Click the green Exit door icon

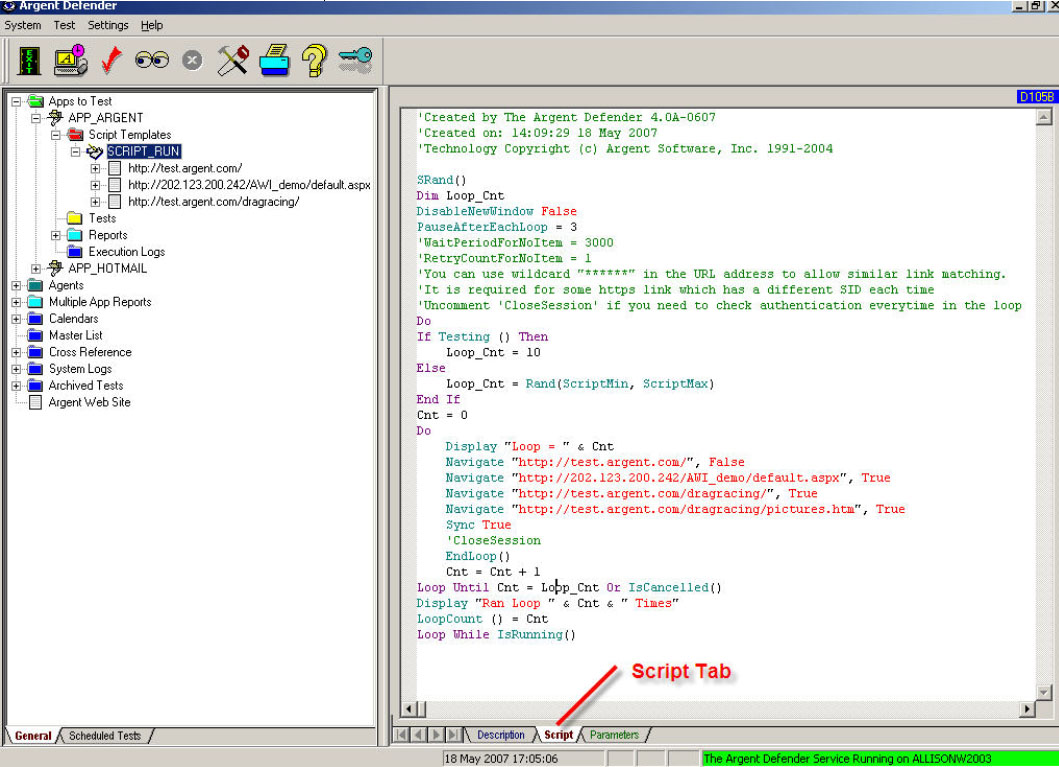tap(29, 61)
